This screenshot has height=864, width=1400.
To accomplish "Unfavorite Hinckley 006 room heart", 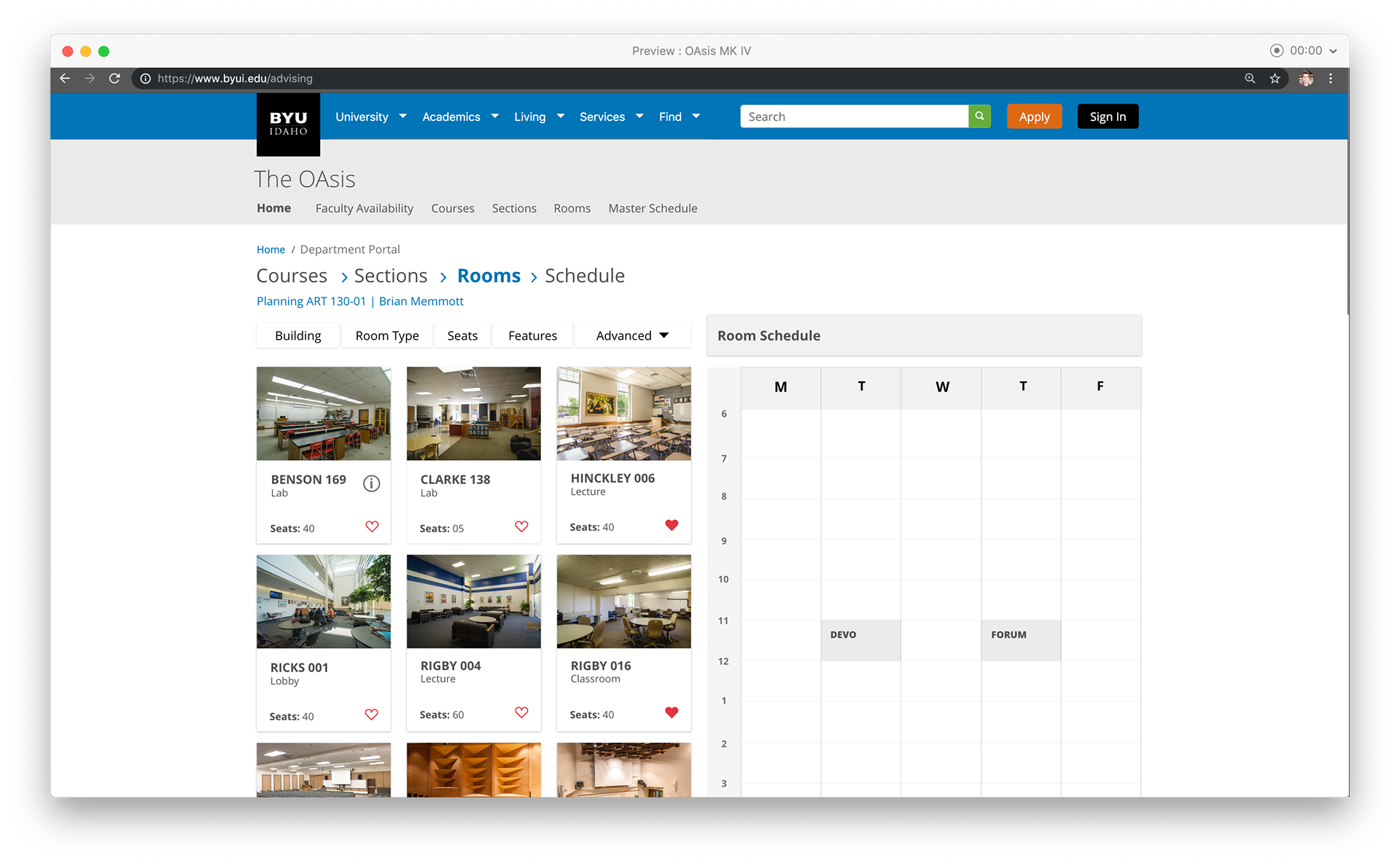I will click(x=672, y=525).
